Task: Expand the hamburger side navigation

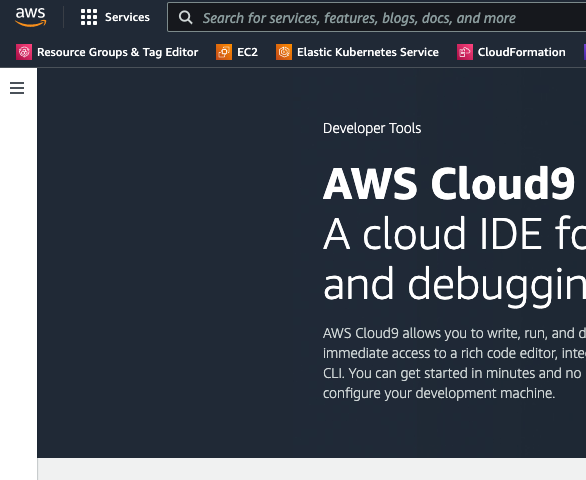Action: [17, 88]
